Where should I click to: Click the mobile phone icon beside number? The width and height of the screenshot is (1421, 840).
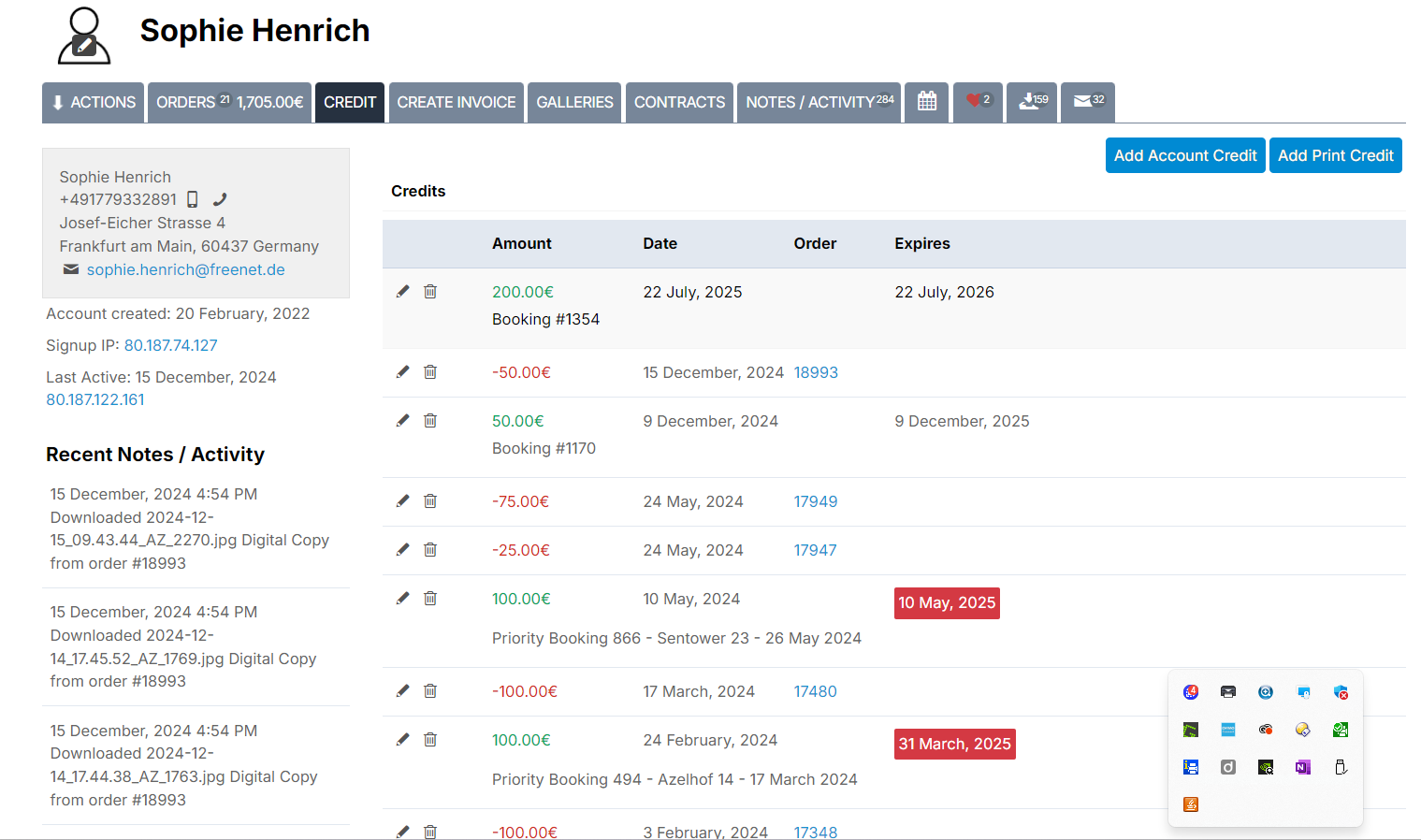click(193, 199)
